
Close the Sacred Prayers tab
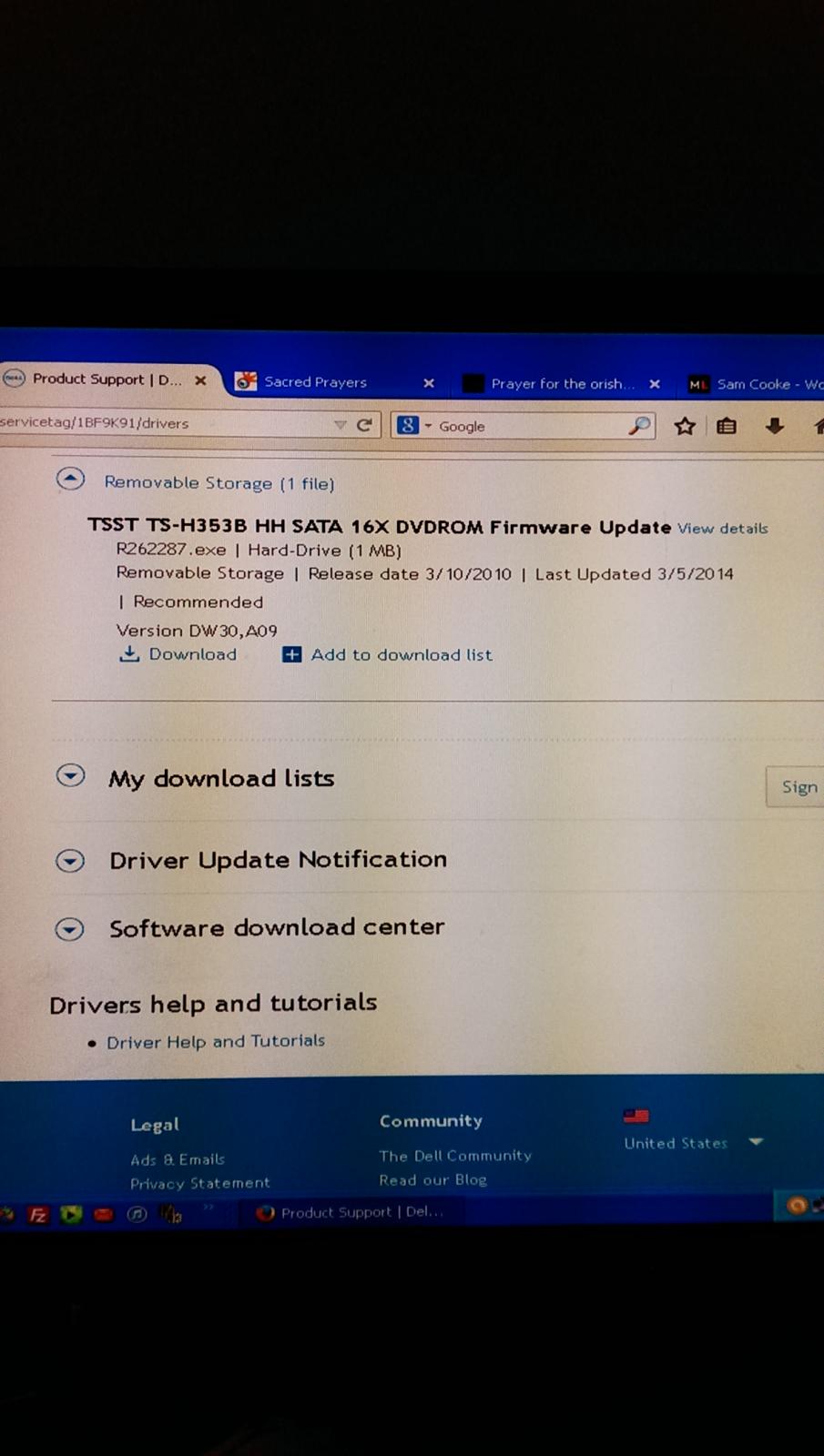point(429,383)
